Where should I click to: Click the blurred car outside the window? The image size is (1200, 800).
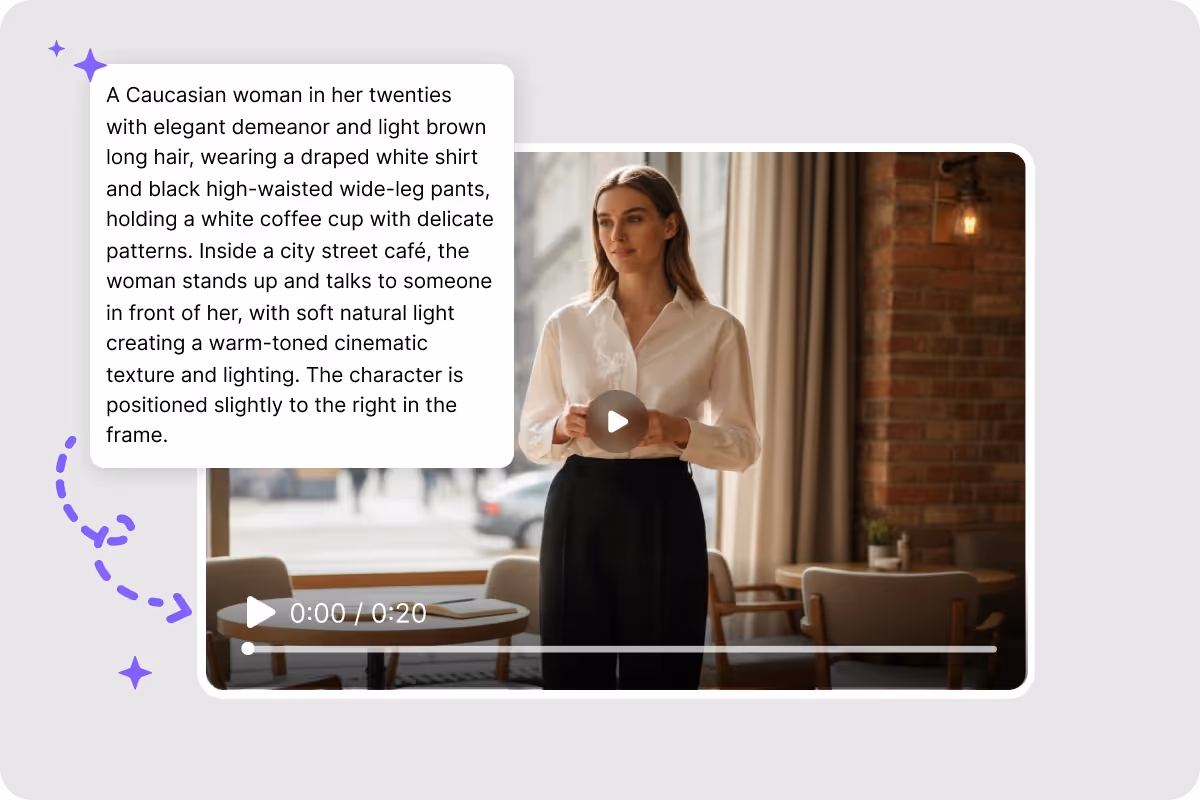[512, 508]
